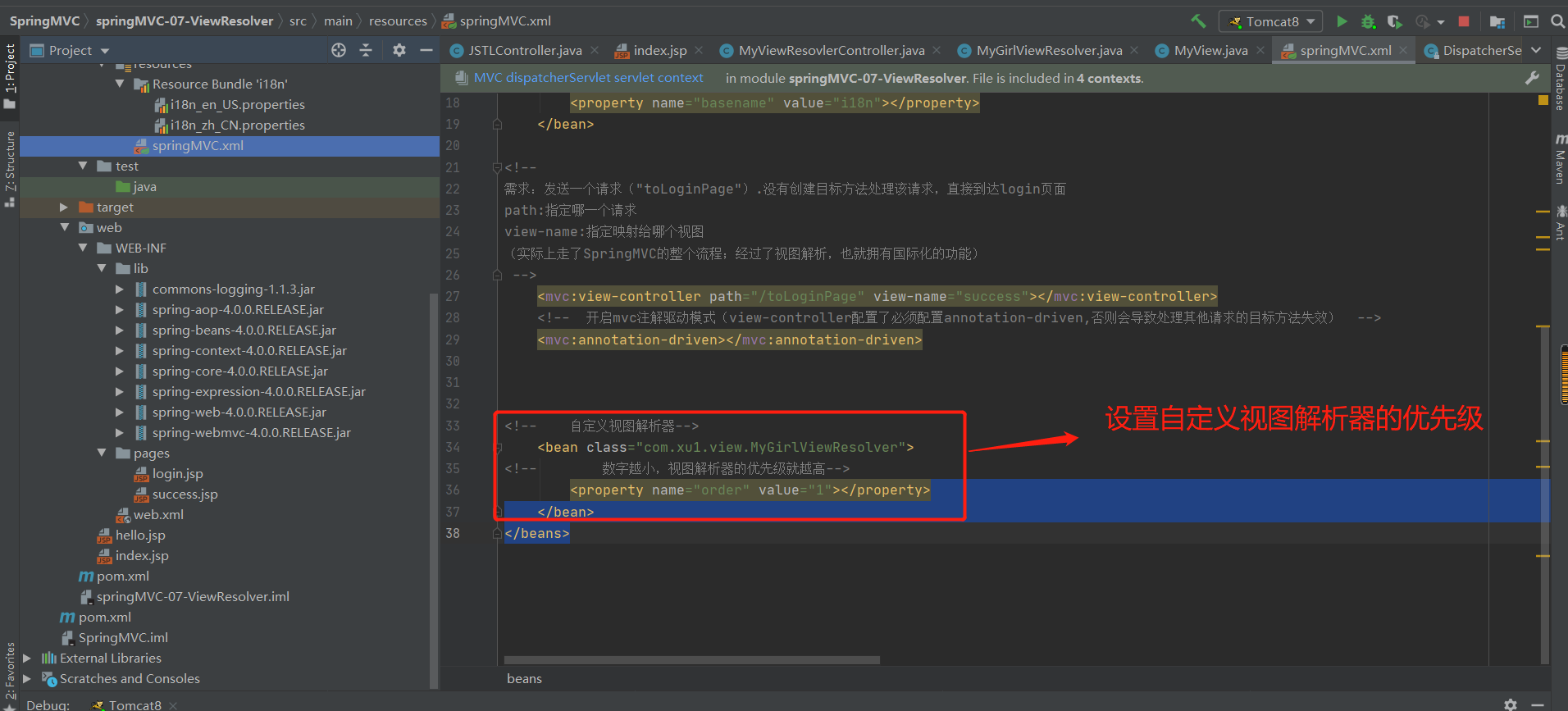Collapse the lib folder

[102, 268]
